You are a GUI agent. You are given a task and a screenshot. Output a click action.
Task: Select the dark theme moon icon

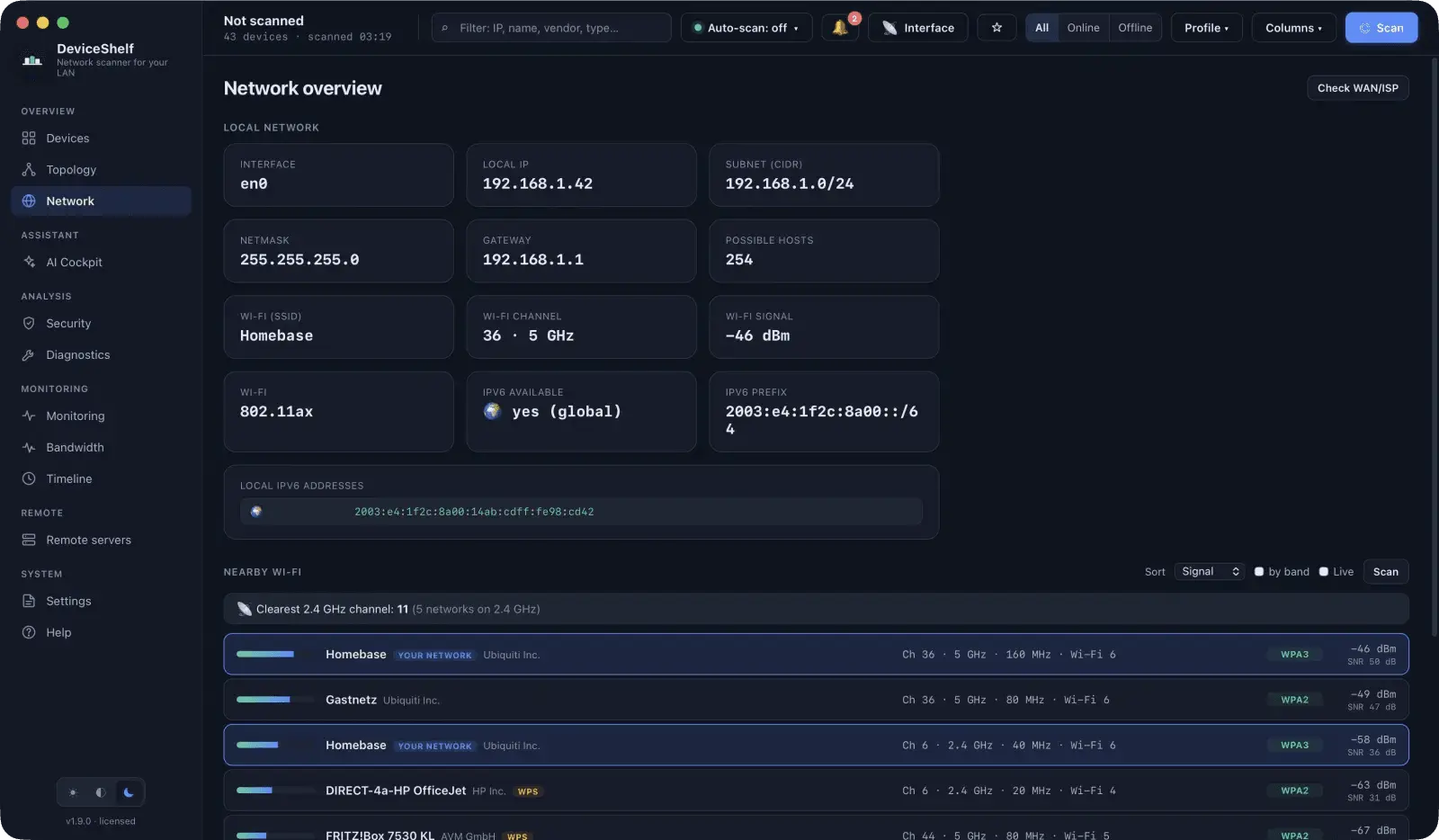click(129, 792)
